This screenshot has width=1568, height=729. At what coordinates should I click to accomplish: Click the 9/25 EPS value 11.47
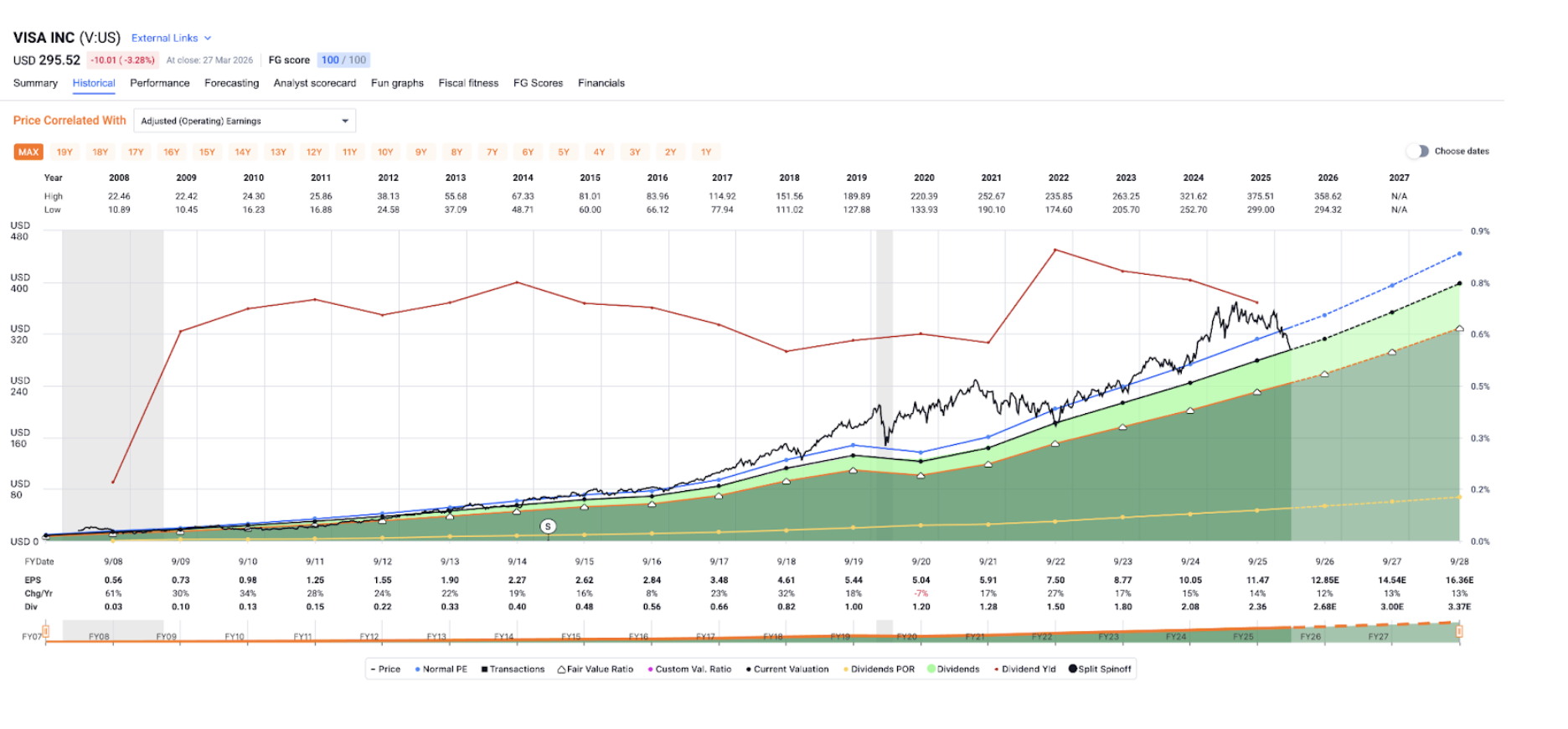point(1257,580)
